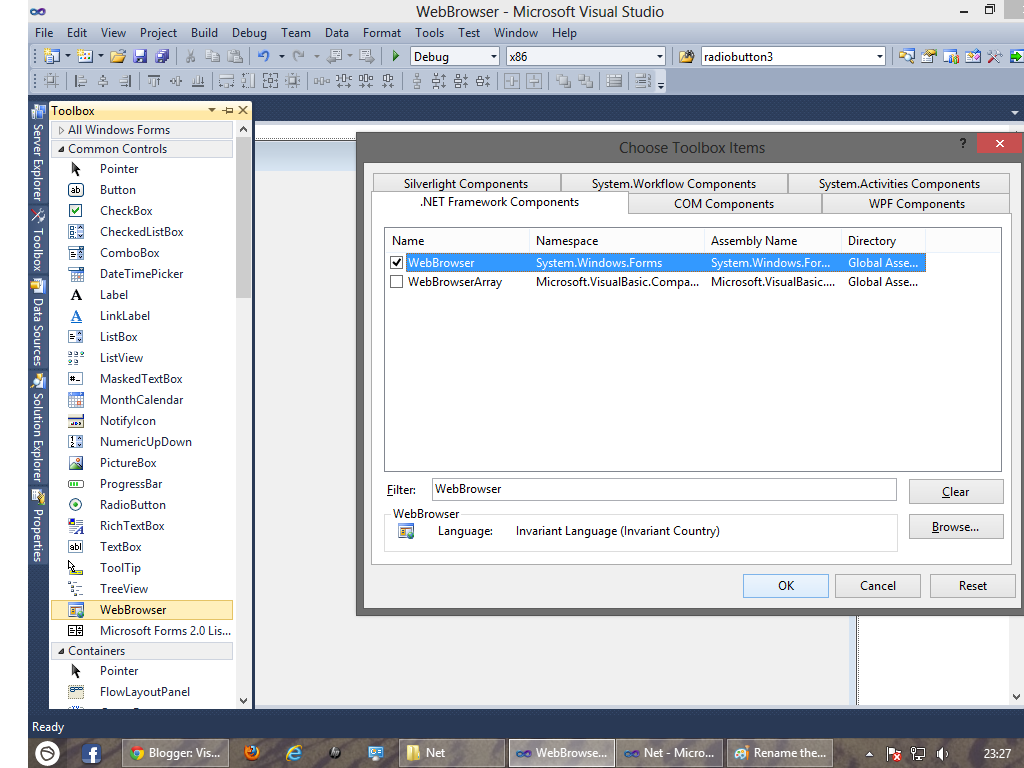
Task: Open the Format menu
Action: tap(381, 32)
